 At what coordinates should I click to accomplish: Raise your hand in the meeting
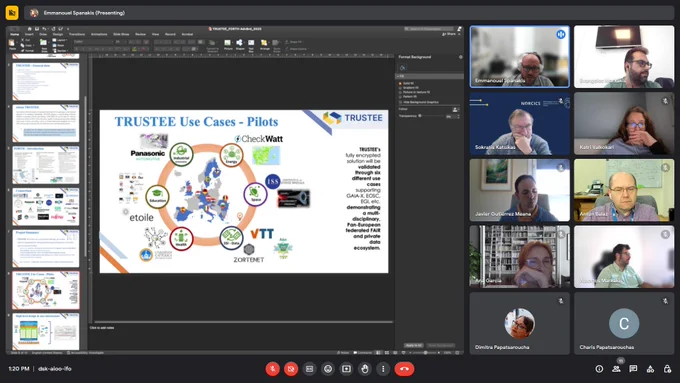[365, 369]
